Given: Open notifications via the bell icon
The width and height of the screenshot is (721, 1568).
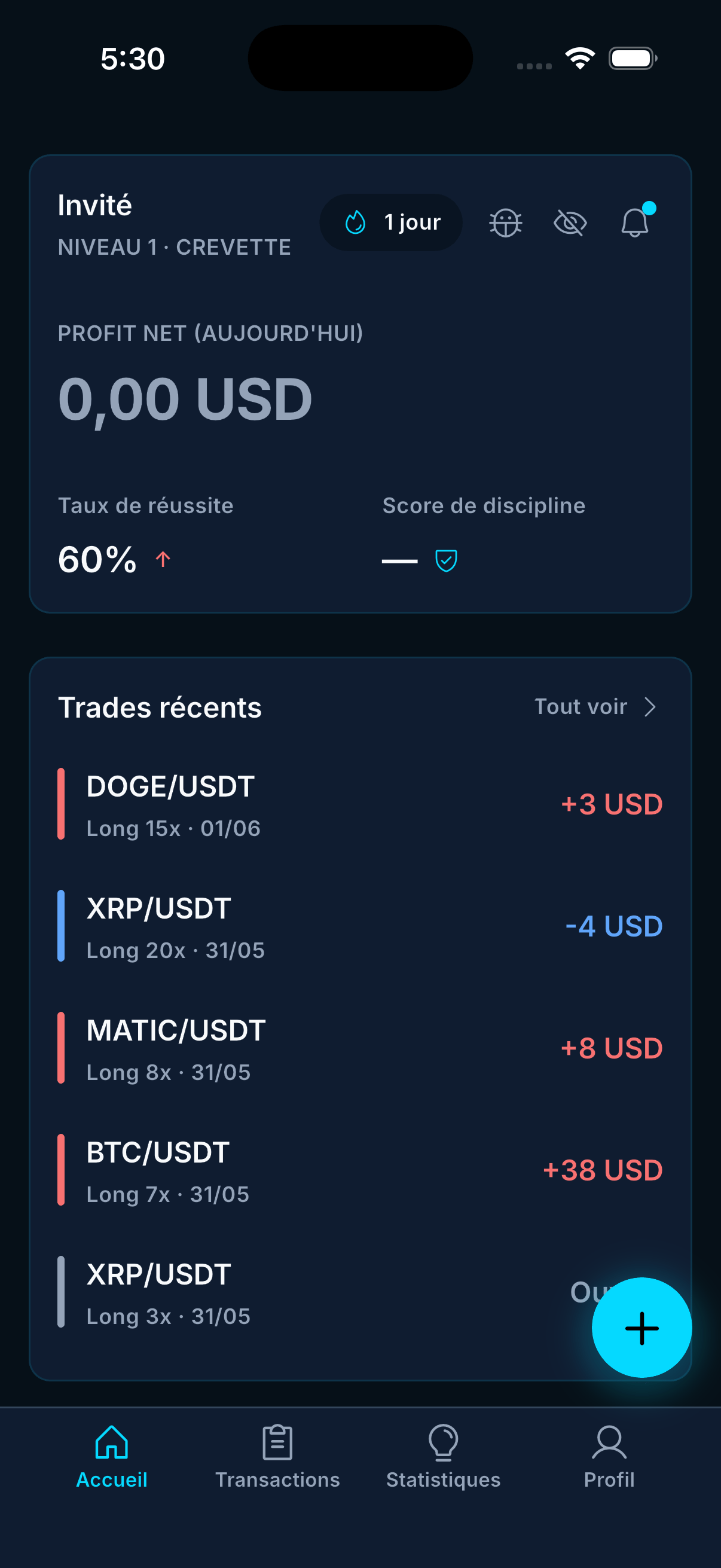Looking at the screenshot, I should [x=634, y=221].
